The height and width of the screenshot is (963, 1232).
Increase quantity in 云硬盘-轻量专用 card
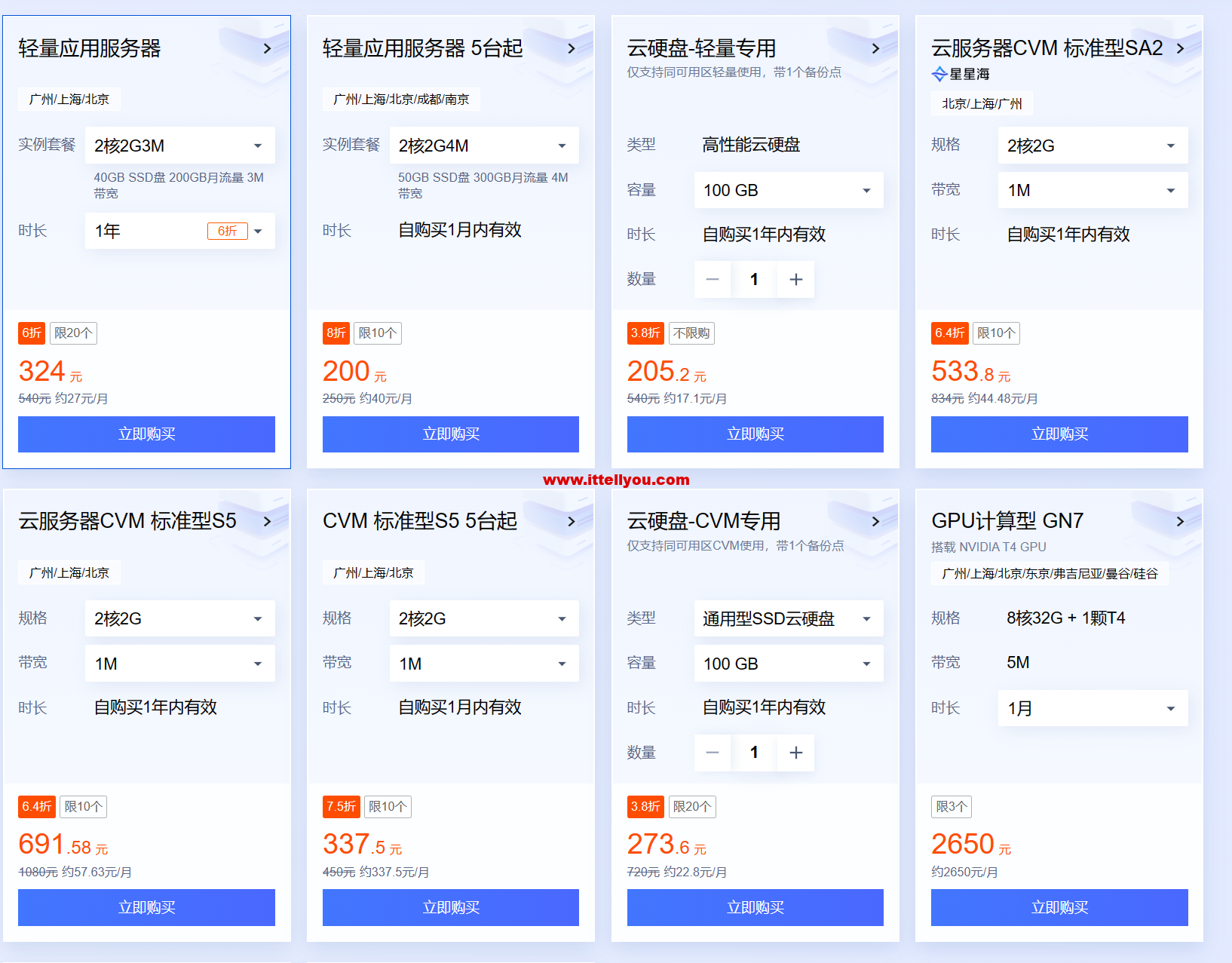(795, 279)
